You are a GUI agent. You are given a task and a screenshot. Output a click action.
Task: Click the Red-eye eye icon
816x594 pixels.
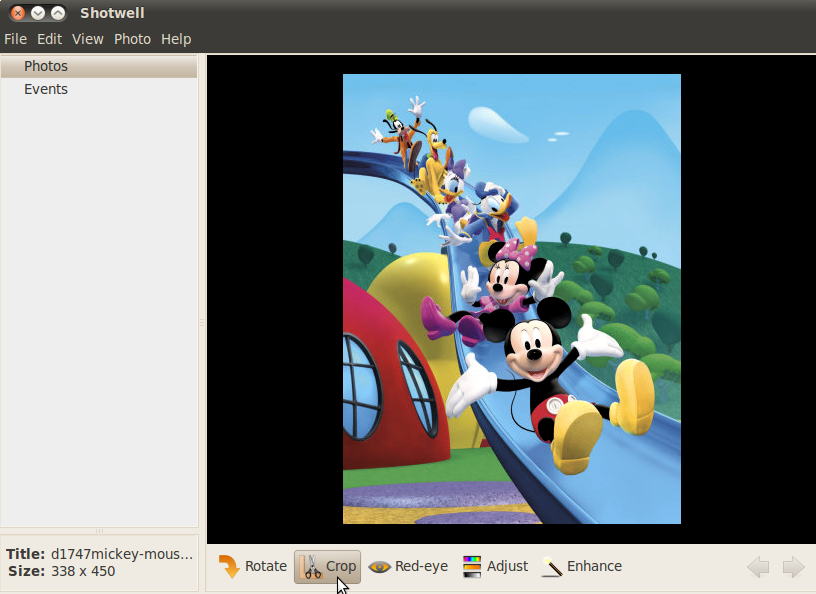[x=379, y=566]
